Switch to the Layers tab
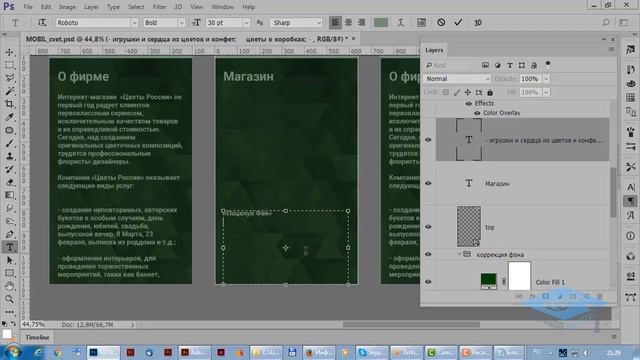 pos(434,50)
